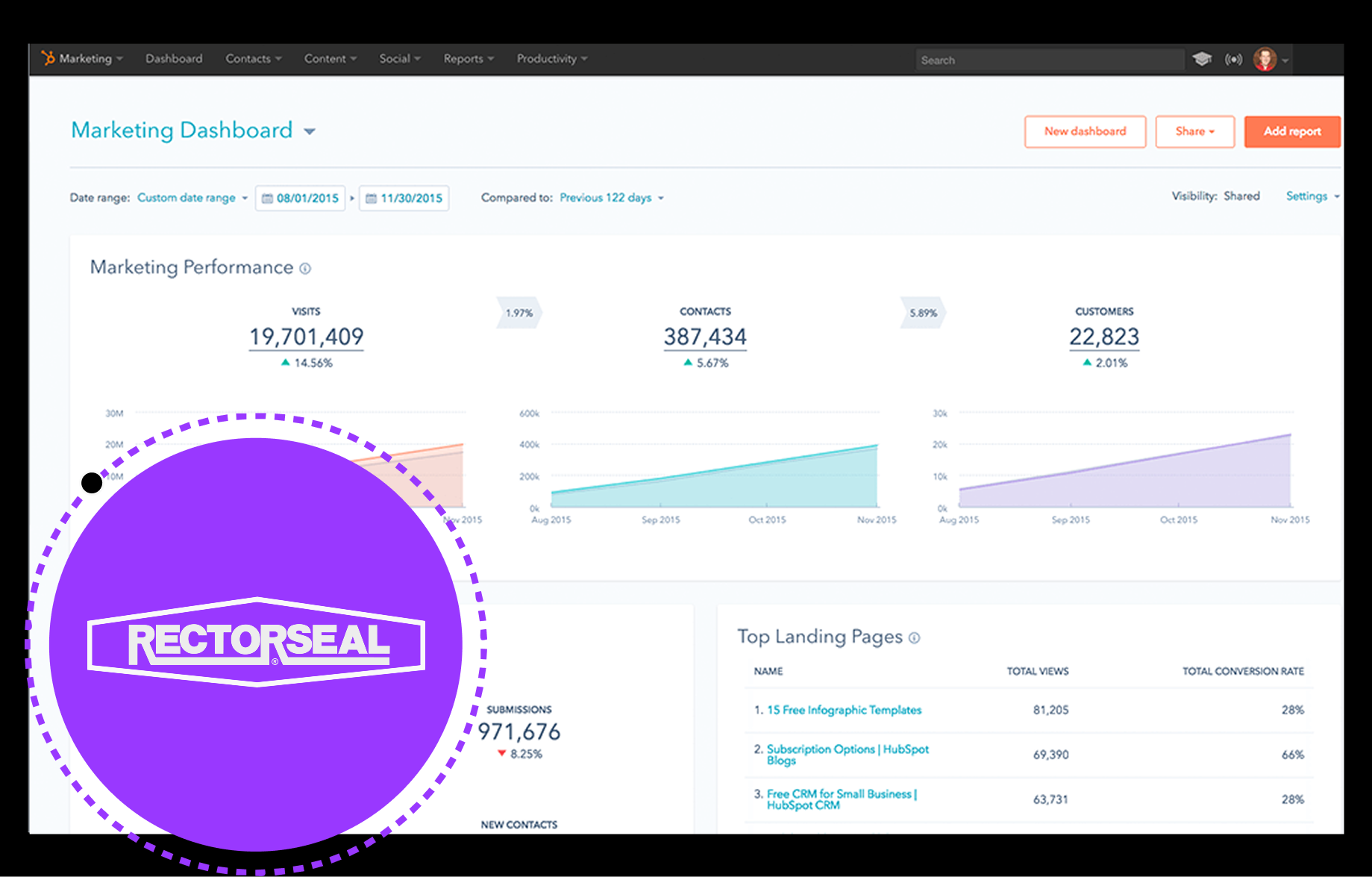Expand the Share button options
Viewport: 1372px width, 877px height.
(1194, 131)
